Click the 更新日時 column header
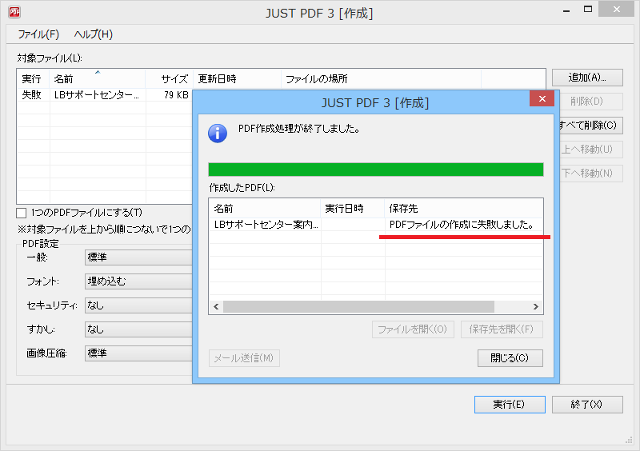Screen dimensions: 640x451 tap(237, 79)
